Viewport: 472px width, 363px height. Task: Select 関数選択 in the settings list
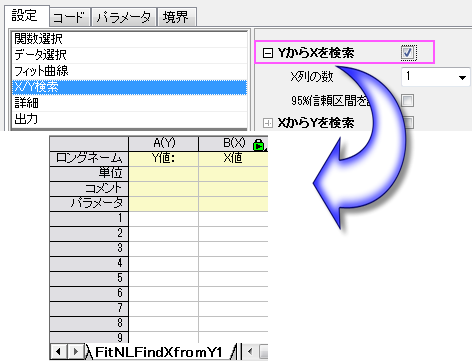(x=129, y=39)
